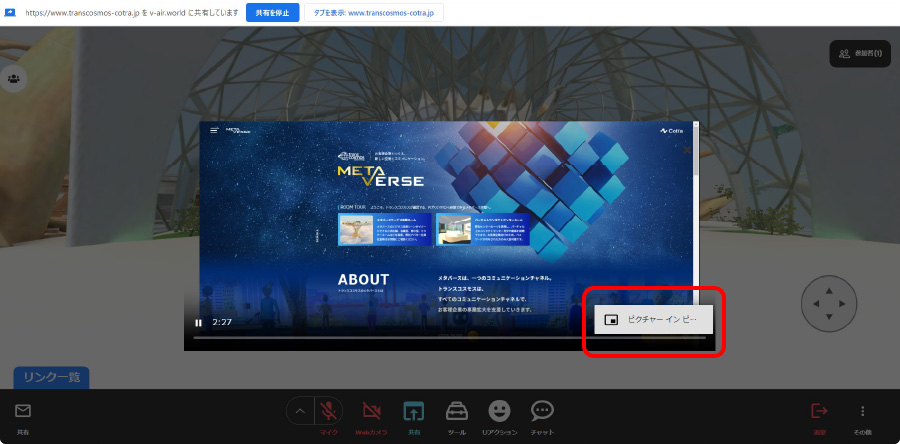Close the shared video with X icon
Image resolution: width=900 pixels, height=444 pixels.
687,150
